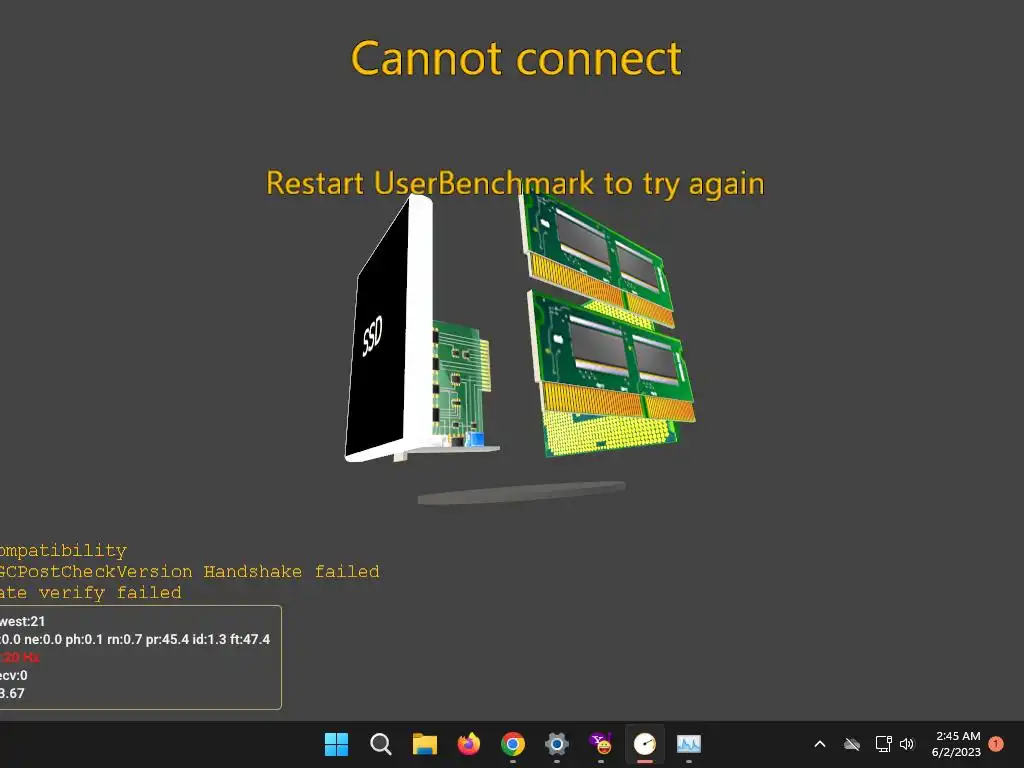1024x768 pixels.
Task: Open Google Chrome from taskbar
Action: coord(513,744)
